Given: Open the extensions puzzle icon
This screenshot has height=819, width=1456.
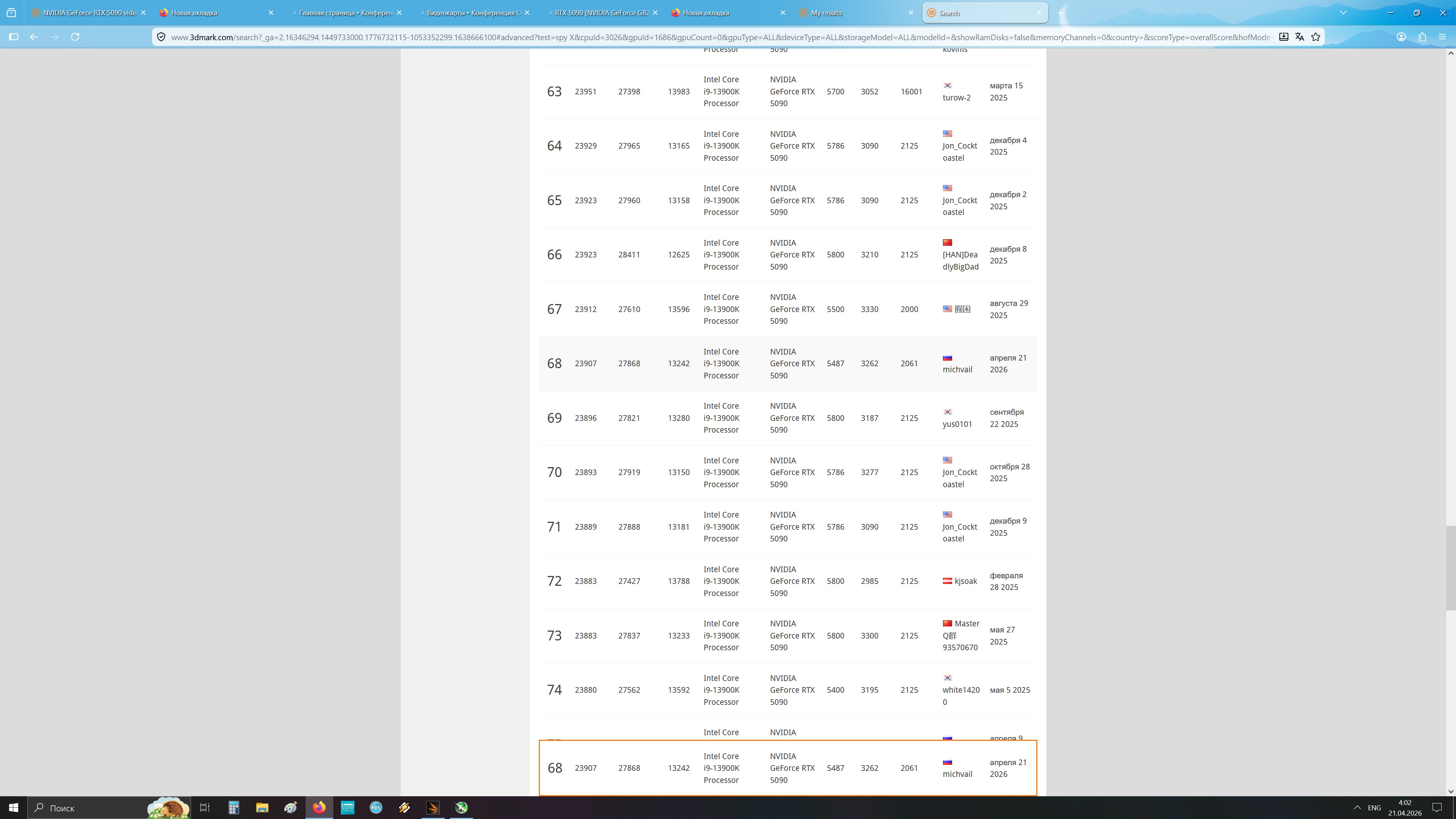Looking at the screenshot, I should (1422, 37).
